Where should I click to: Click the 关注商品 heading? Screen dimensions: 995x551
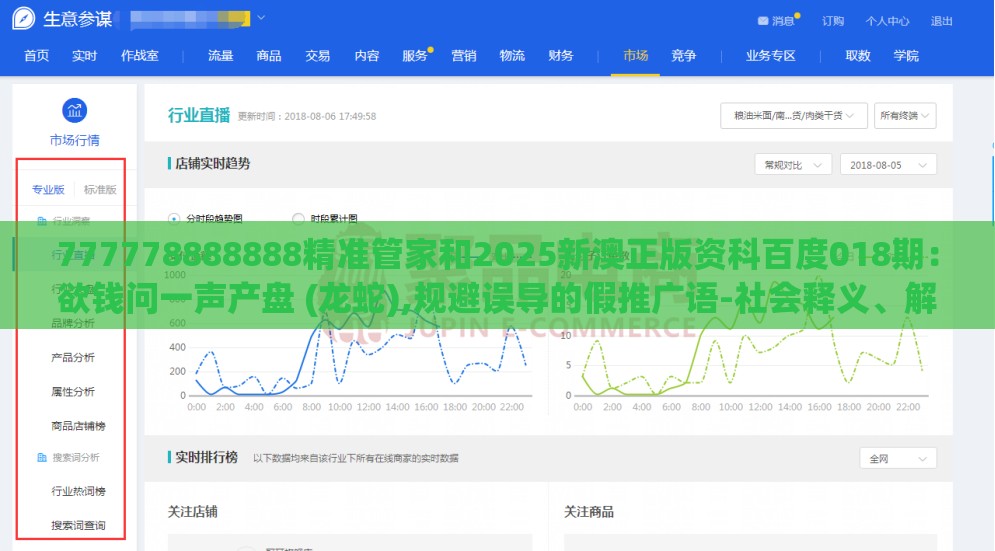coord(589,512)
